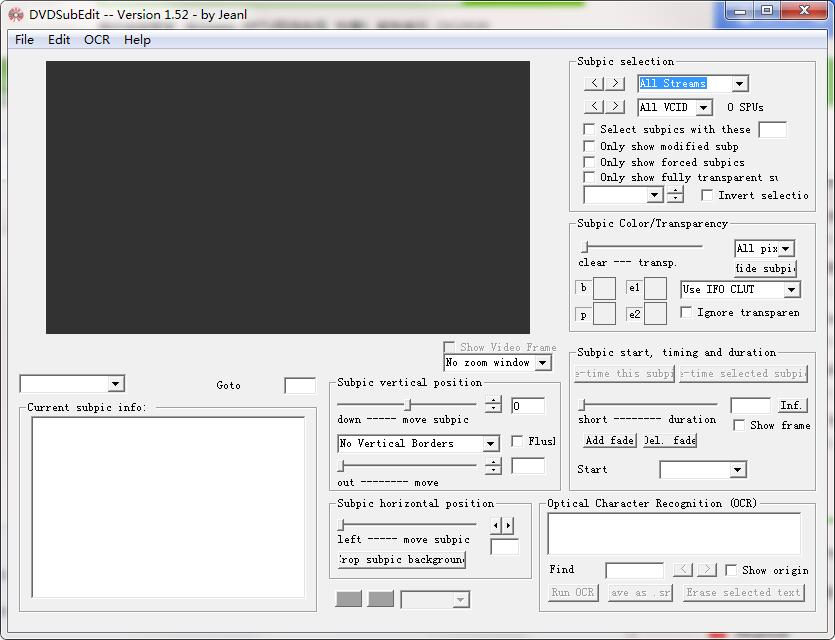The width and height of the screenshot is (835, 640).
Task: Click the b color swatch box
Action: [604, 288]
